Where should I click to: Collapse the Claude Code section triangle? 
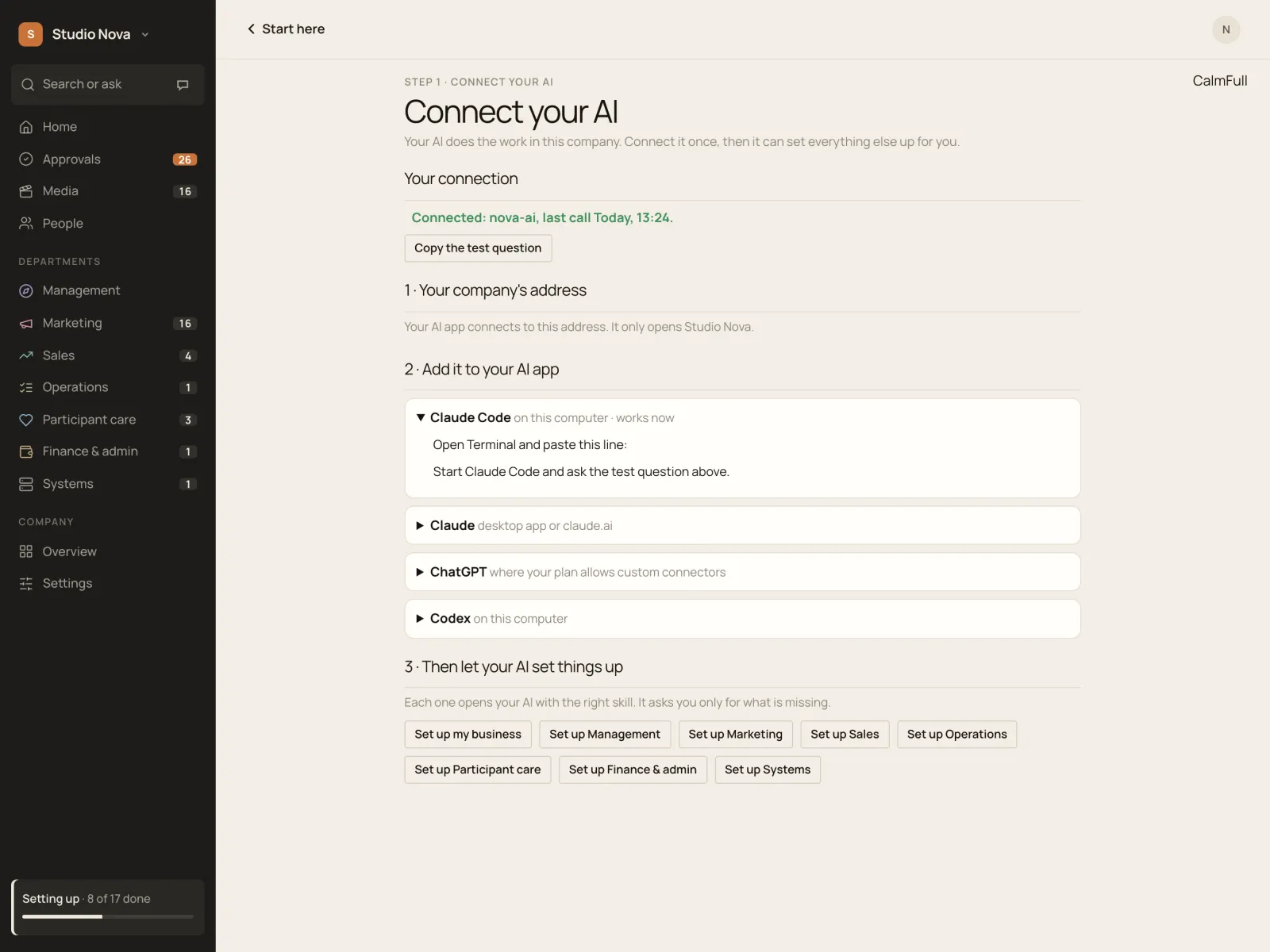click(x=421, y=417)
